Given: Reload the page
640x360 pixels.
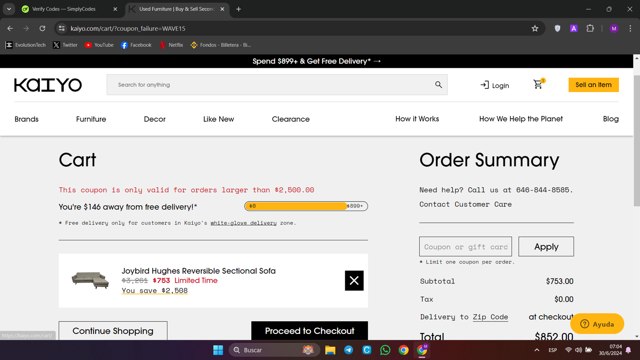Looking at the screenshot, I should pos(42,28).
